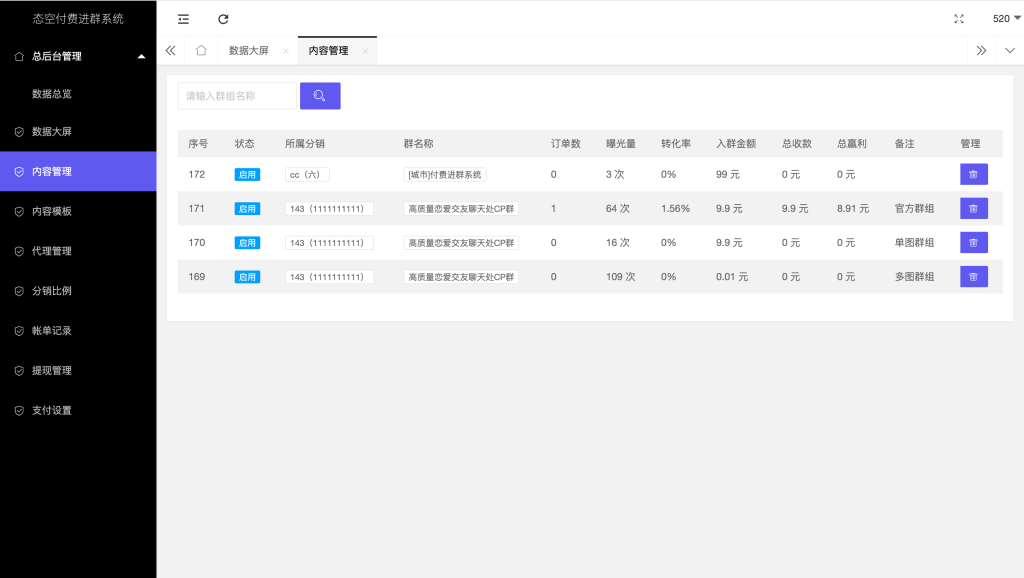Delete entry 170 using its trash icon
The height and width of the screenshot is (578, 1024).
point(973,242)
